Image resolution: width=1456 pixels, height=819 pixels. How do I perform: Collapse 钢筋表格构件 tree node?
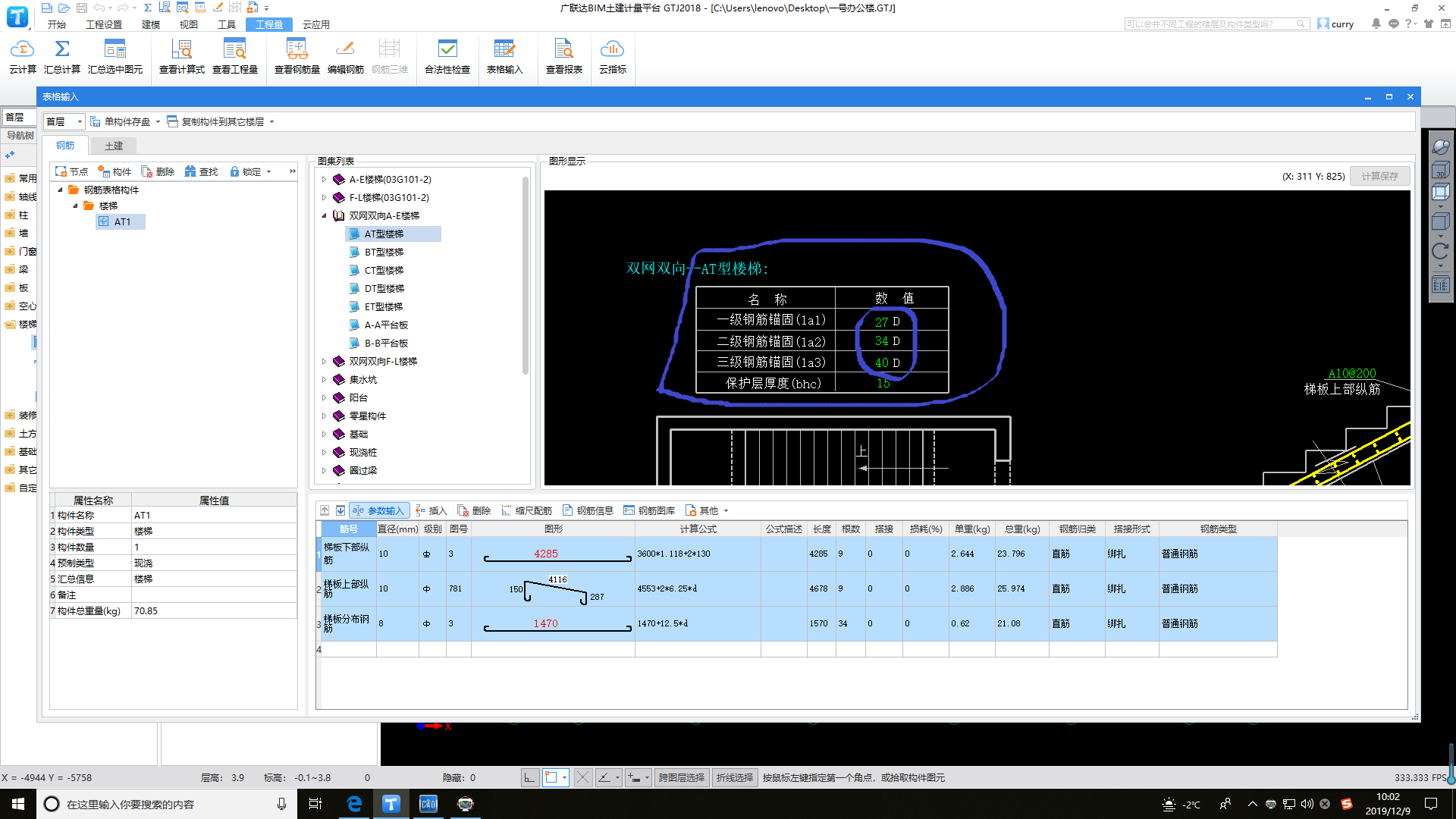pos(61,190)
